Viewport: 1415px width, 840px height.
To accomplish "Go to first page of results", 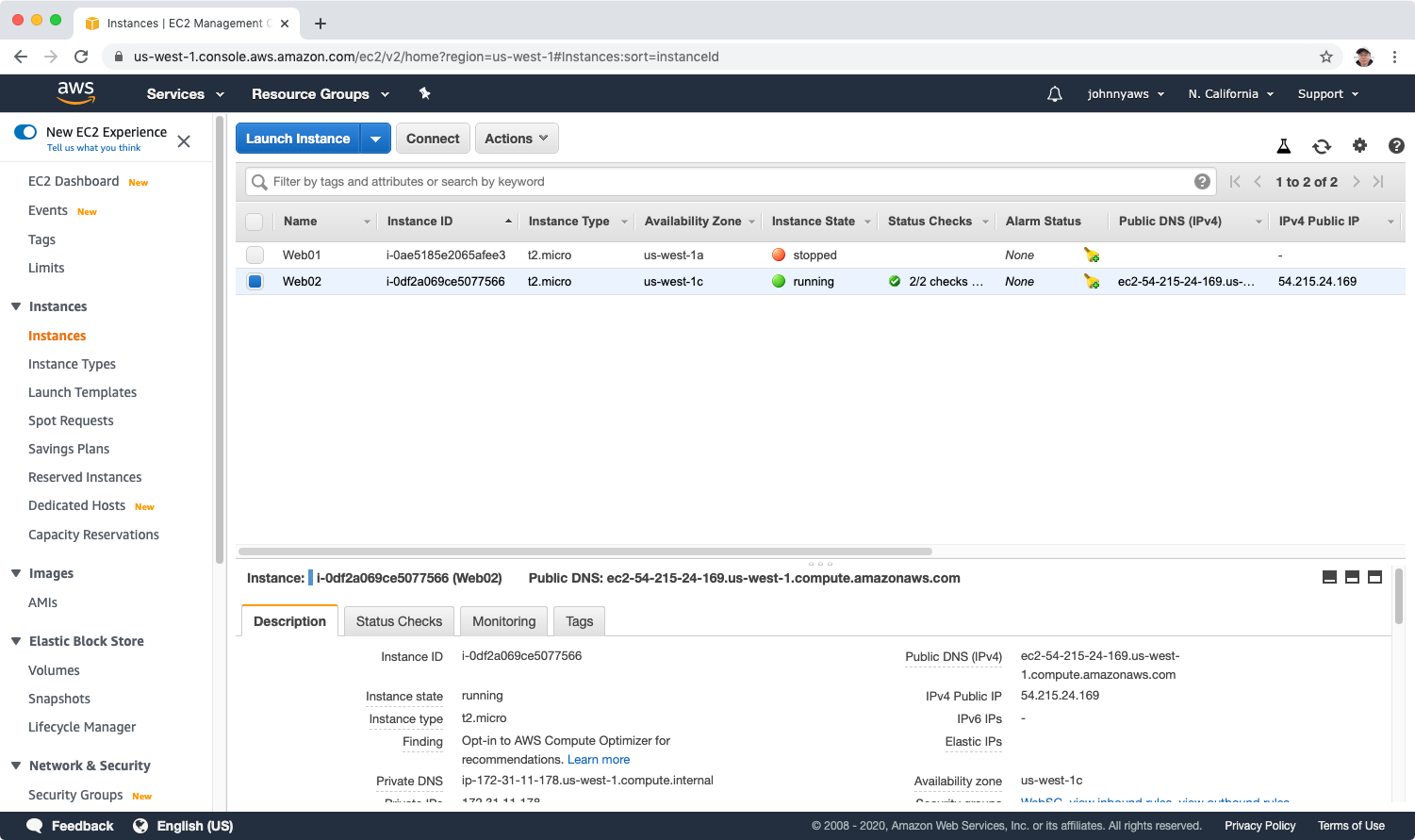I will pyautogui.click(x=1235, y=181).
